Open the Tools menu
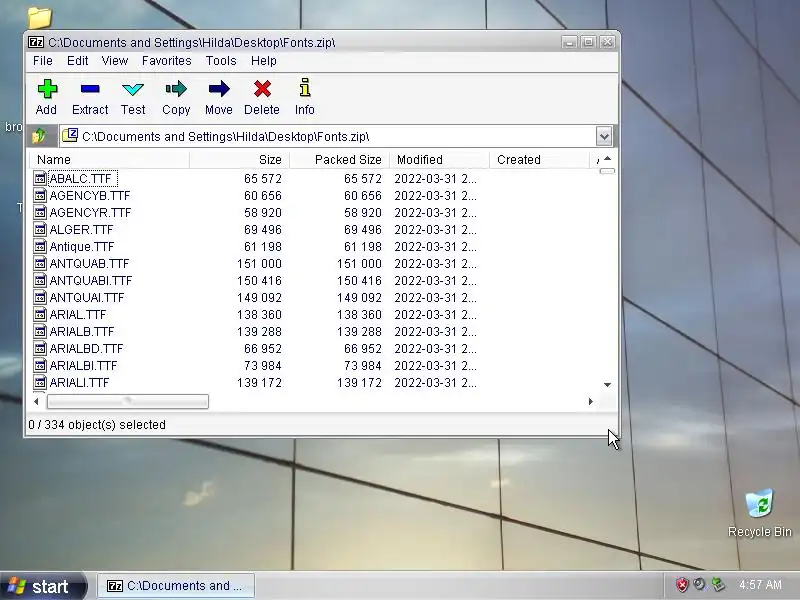Screen dimensions: 800x600 [x=221, y=61]
